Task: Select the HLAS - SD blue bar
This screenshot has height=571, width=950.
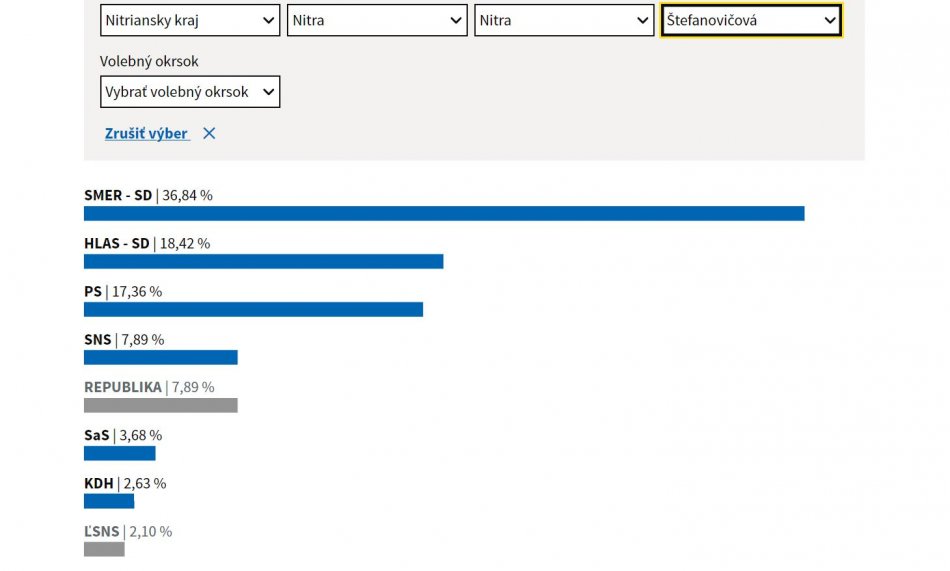Action: click(263, 261)
